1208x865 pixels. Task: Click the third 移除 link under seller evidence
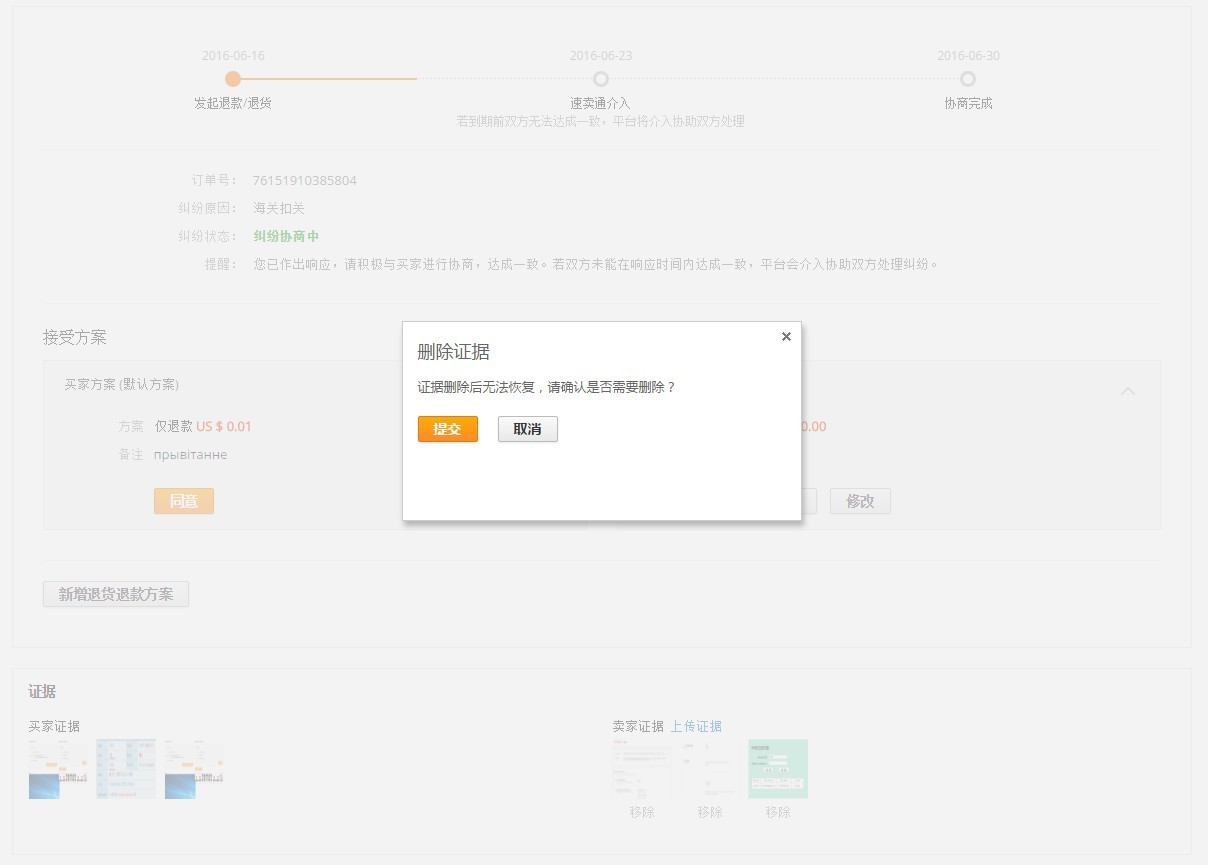coord(778,812)
